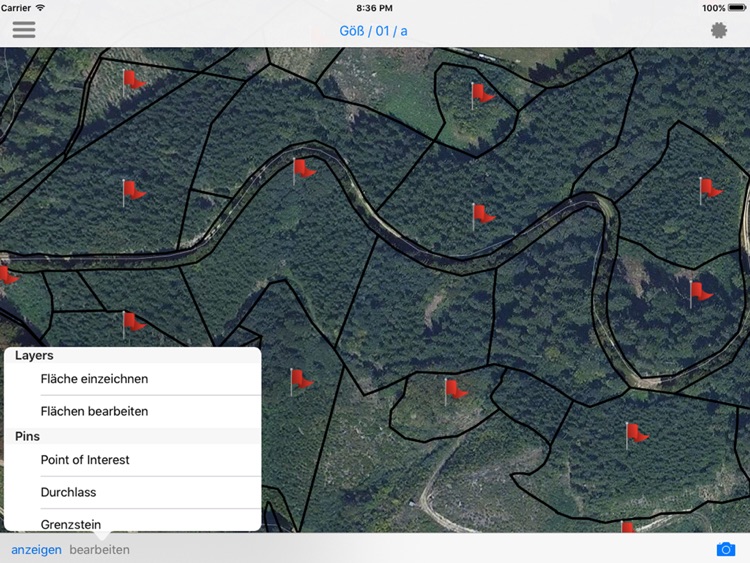Tap the red flag cut off at the map's left edge

[8, 276]
